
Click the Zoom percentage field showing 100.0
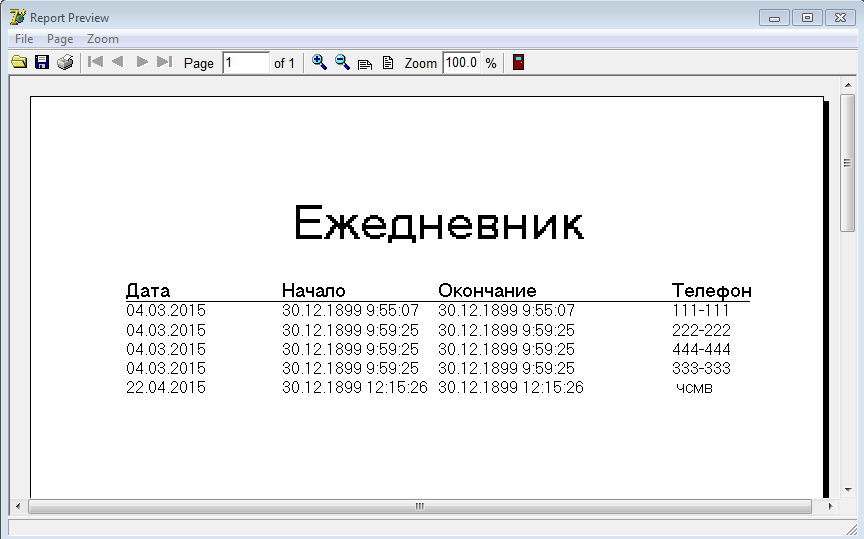[x=461, y=63]
